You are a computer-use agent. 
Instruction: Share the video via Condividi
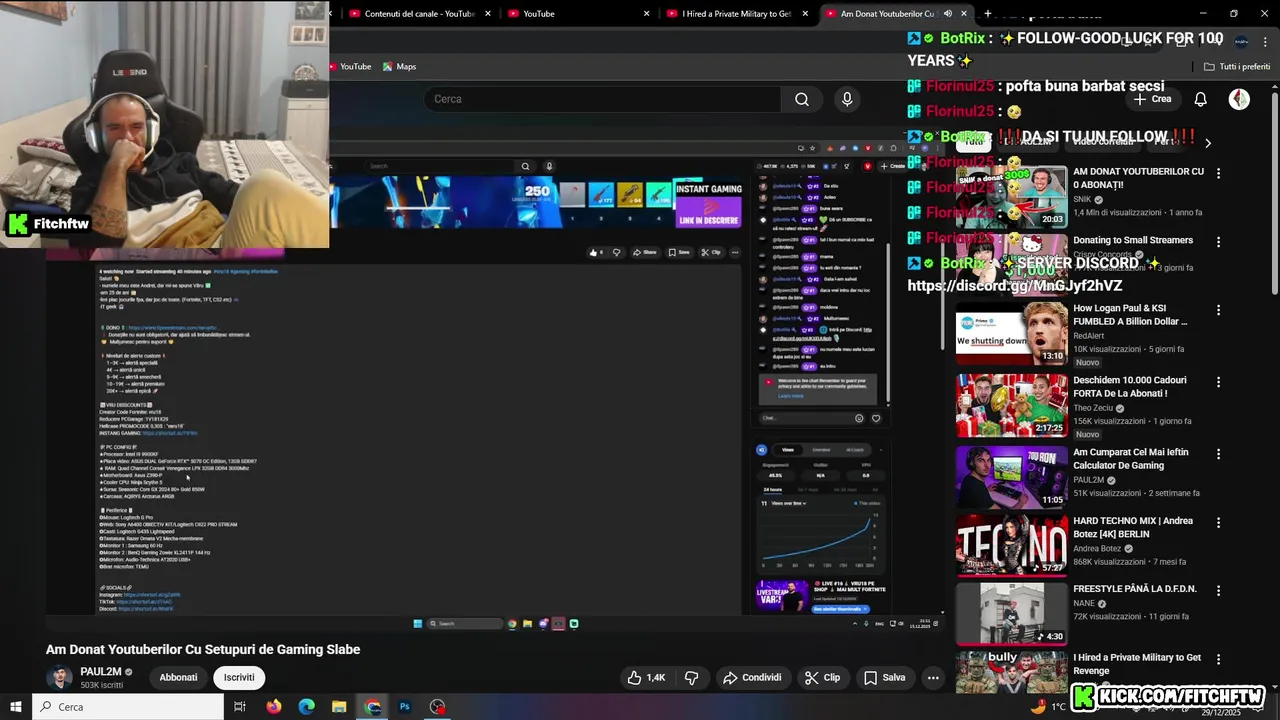[x=752, y=677]
